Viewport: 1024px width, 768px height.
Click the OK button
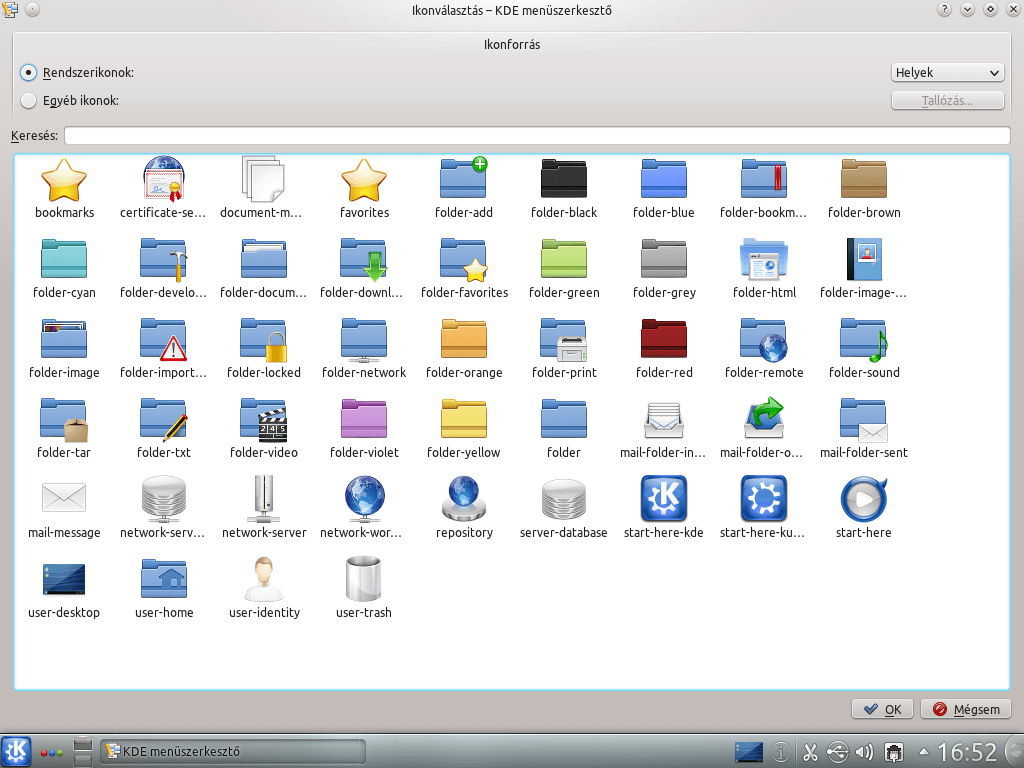[882, 709]
